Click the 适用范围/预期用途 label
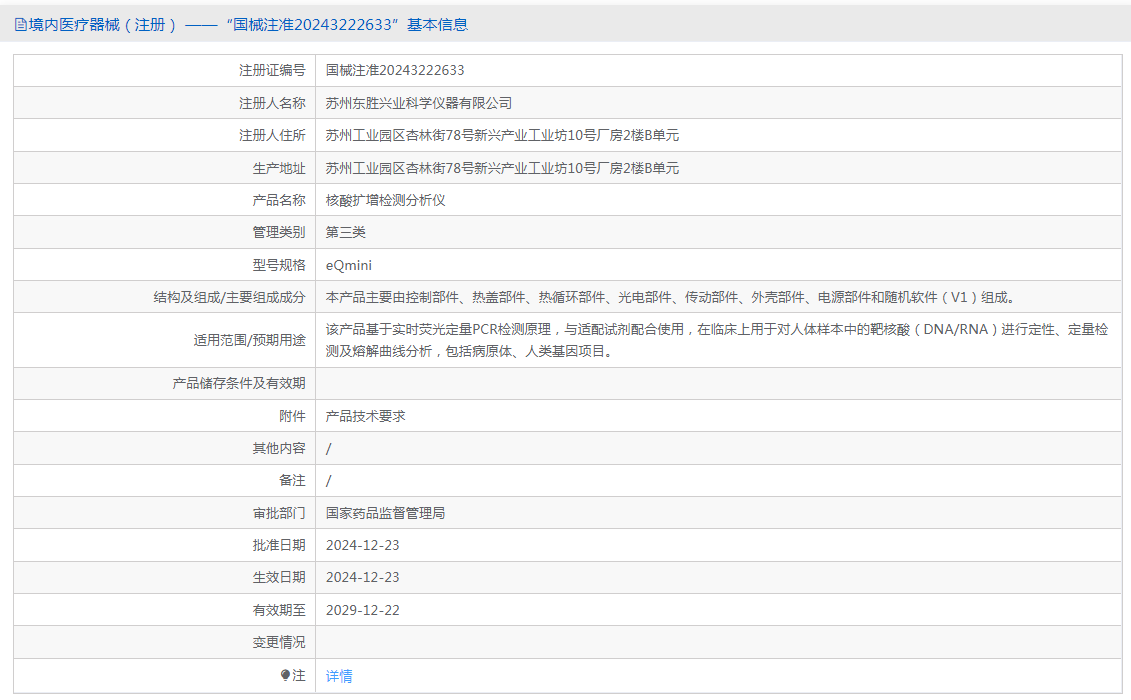Screen dimensions: 1131x700 pos(249,340)
